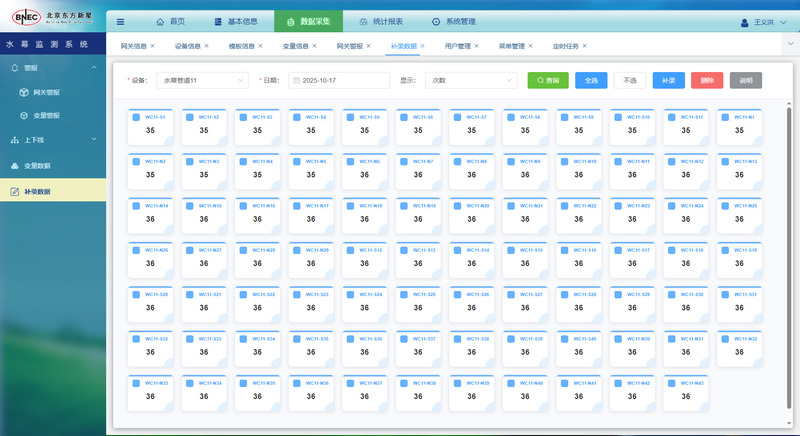Click the cube icon for 网关警报

[24, 91]
